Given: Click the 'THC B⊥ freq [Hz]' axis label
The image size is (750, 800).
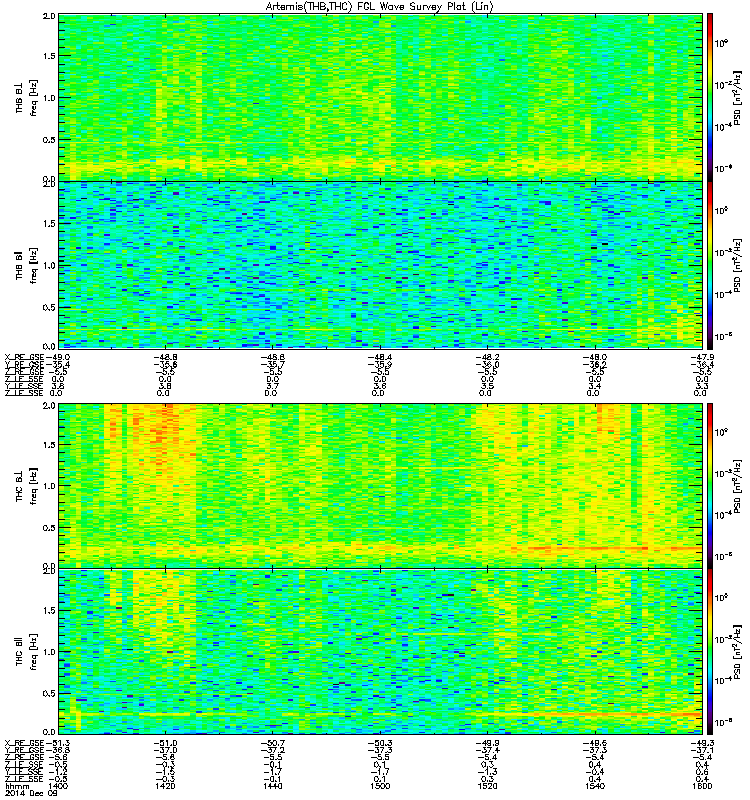Looking at the screenshot, I should [26, 486].
